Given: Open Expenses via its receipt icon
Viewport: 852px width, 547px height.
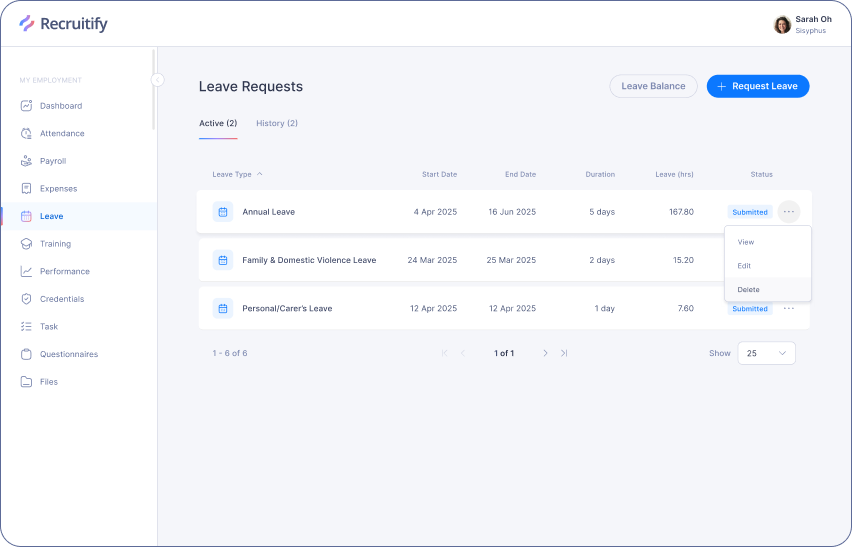Looking at the screenshot, I should [27, 188].
